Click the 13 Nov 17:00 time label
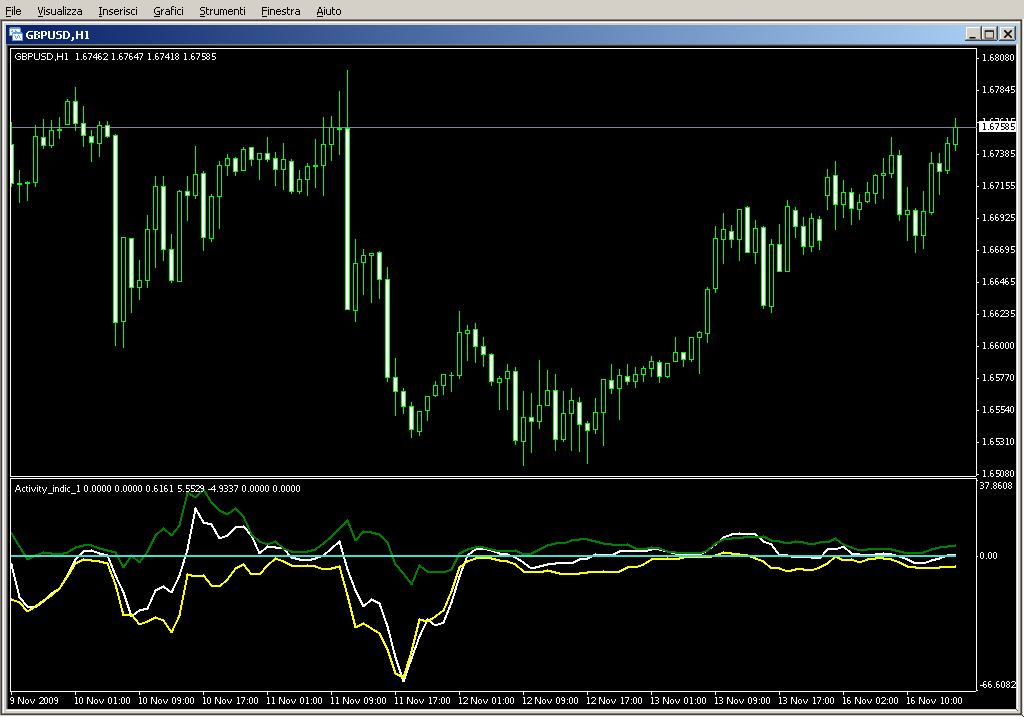This screenshot has height=717, width=1024. [806, 701]
